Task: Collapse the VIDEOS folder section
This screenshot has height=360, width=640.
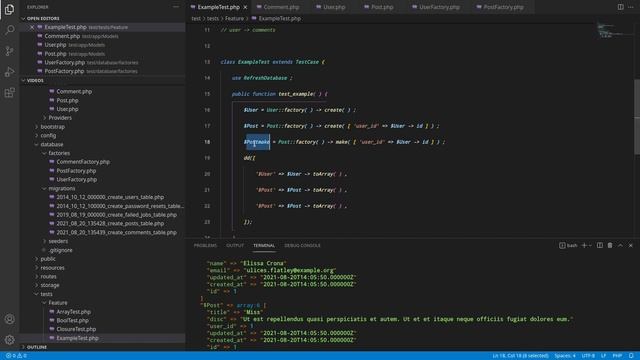Action: tap(102, 80)
